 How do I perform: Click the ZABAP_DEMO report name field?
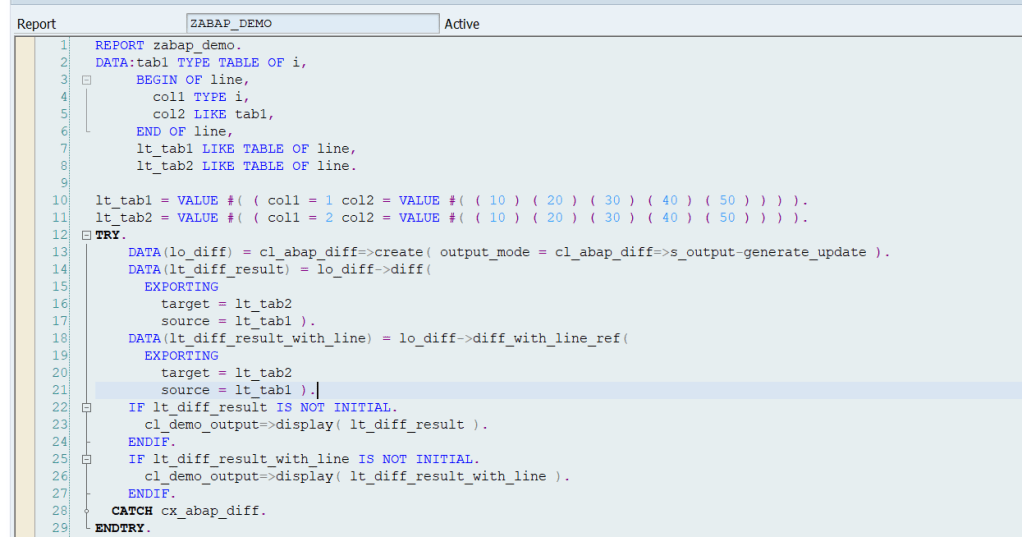pyautogui.click(x=312, y=23)
